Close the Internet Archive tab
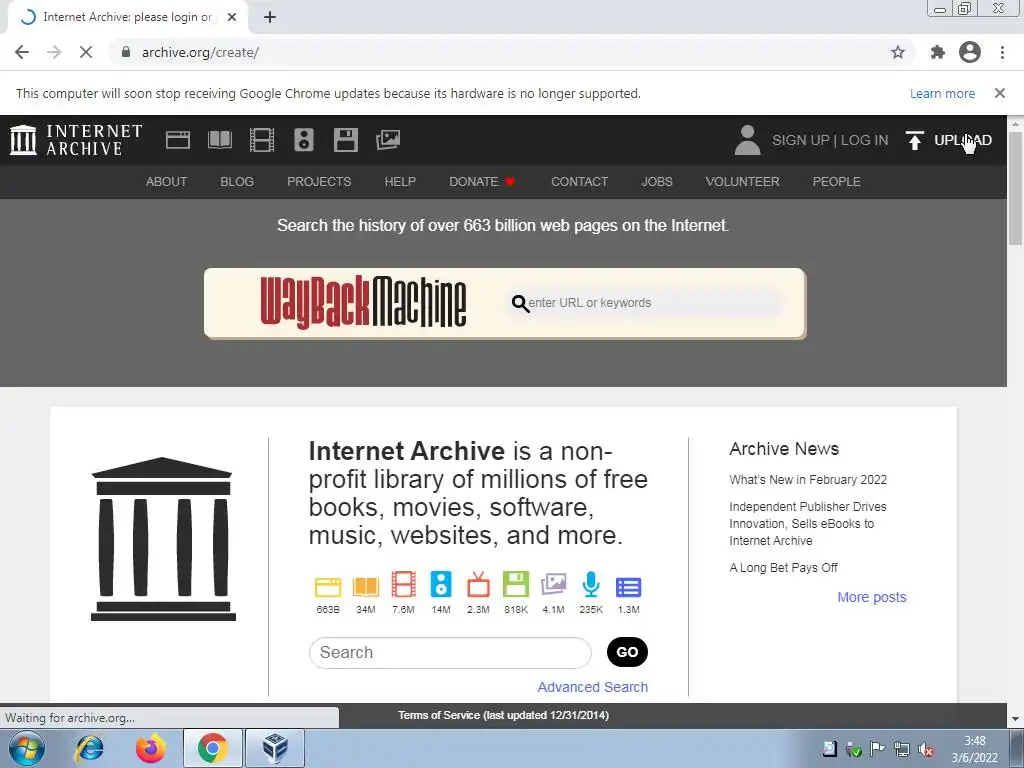1024x768 pixels. pyautogui.click(x=232, y=18)
